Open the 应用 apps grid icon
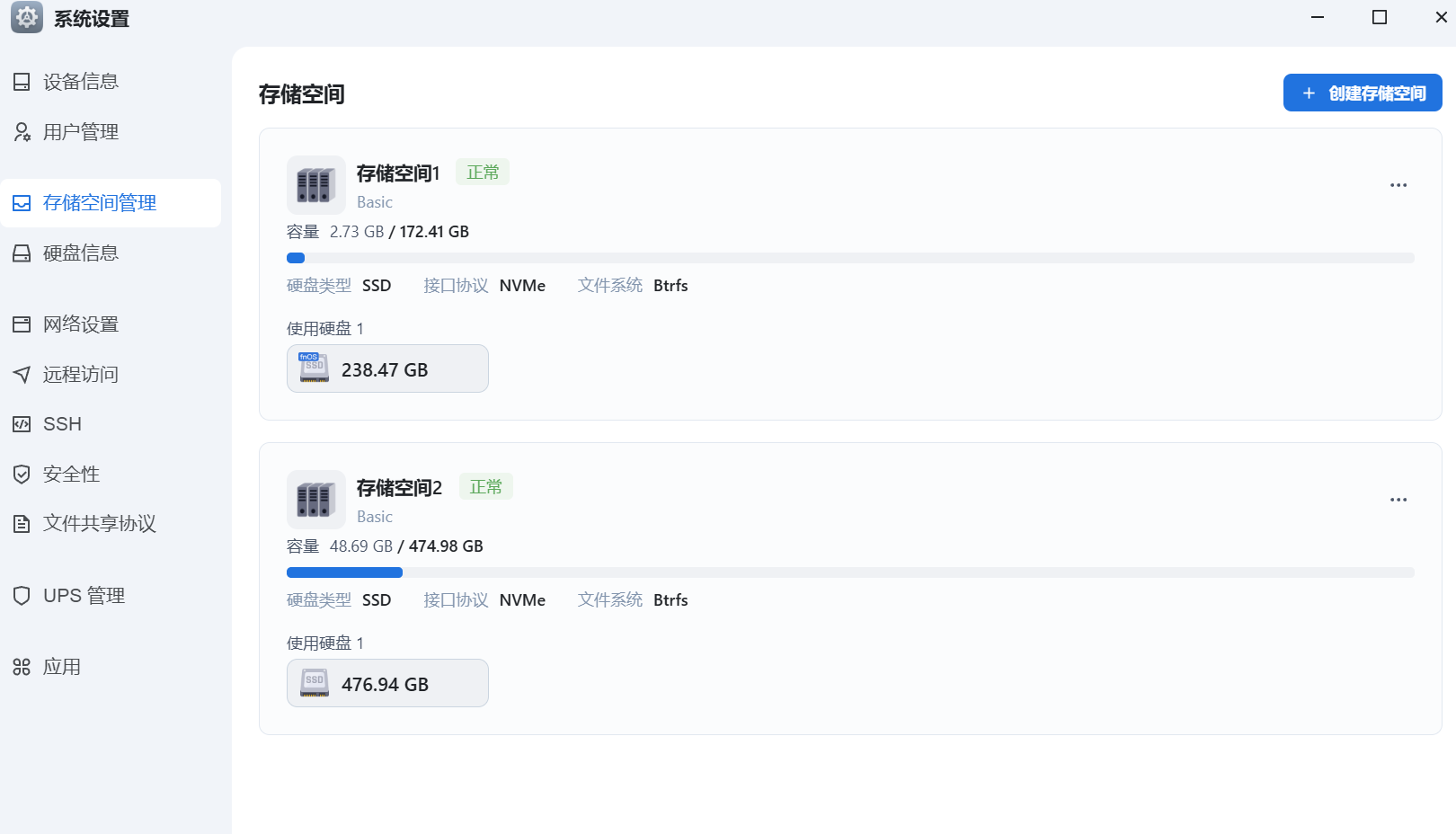The image size is (1456, 834). [x=22, y=667]
